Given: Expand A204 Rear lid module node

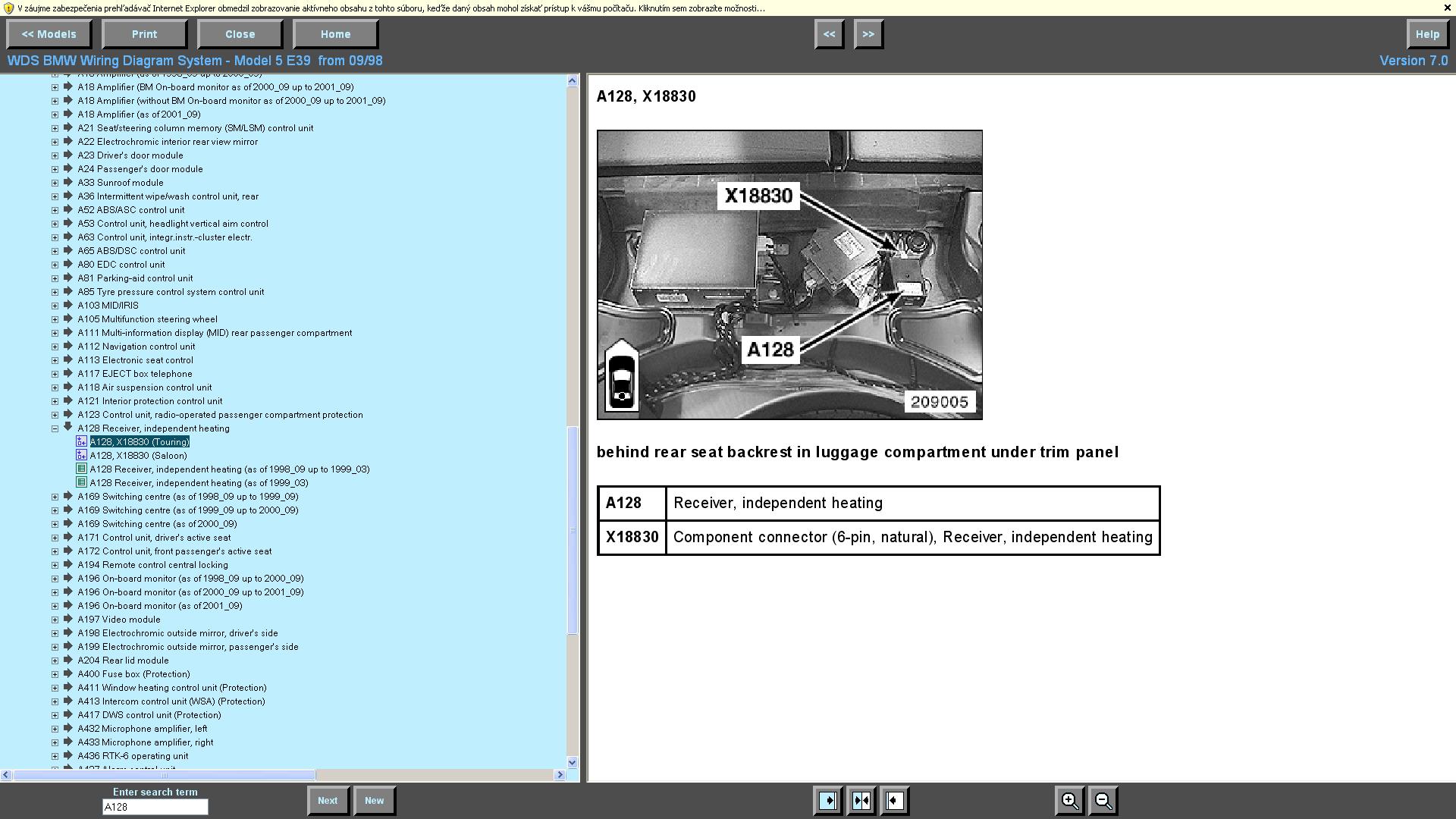Looking at the screenshot, I should click(x=55, y=661).
